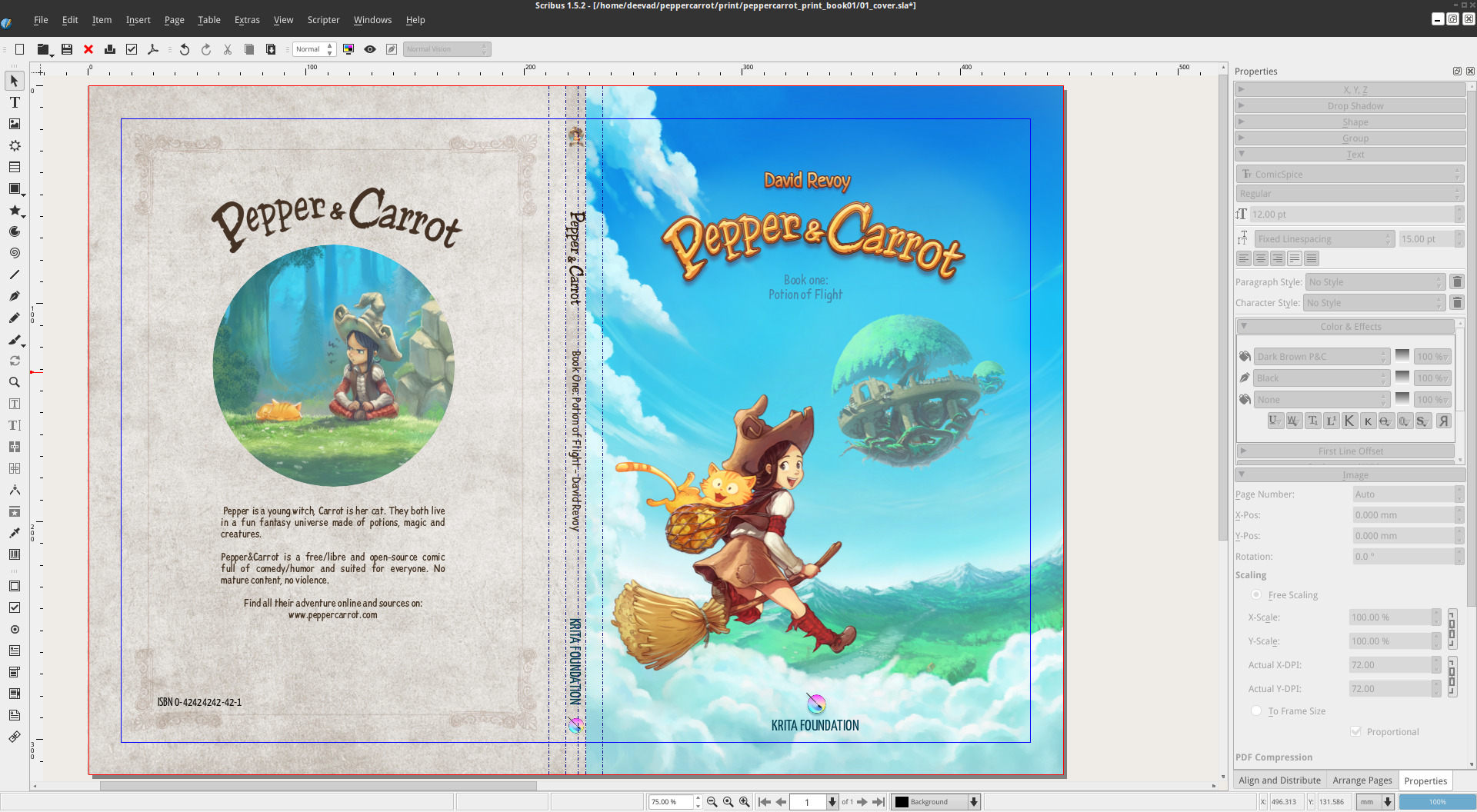Expand the X, Y, Z section
The height and width of the screenshot is (812, 1477).
1350,90
